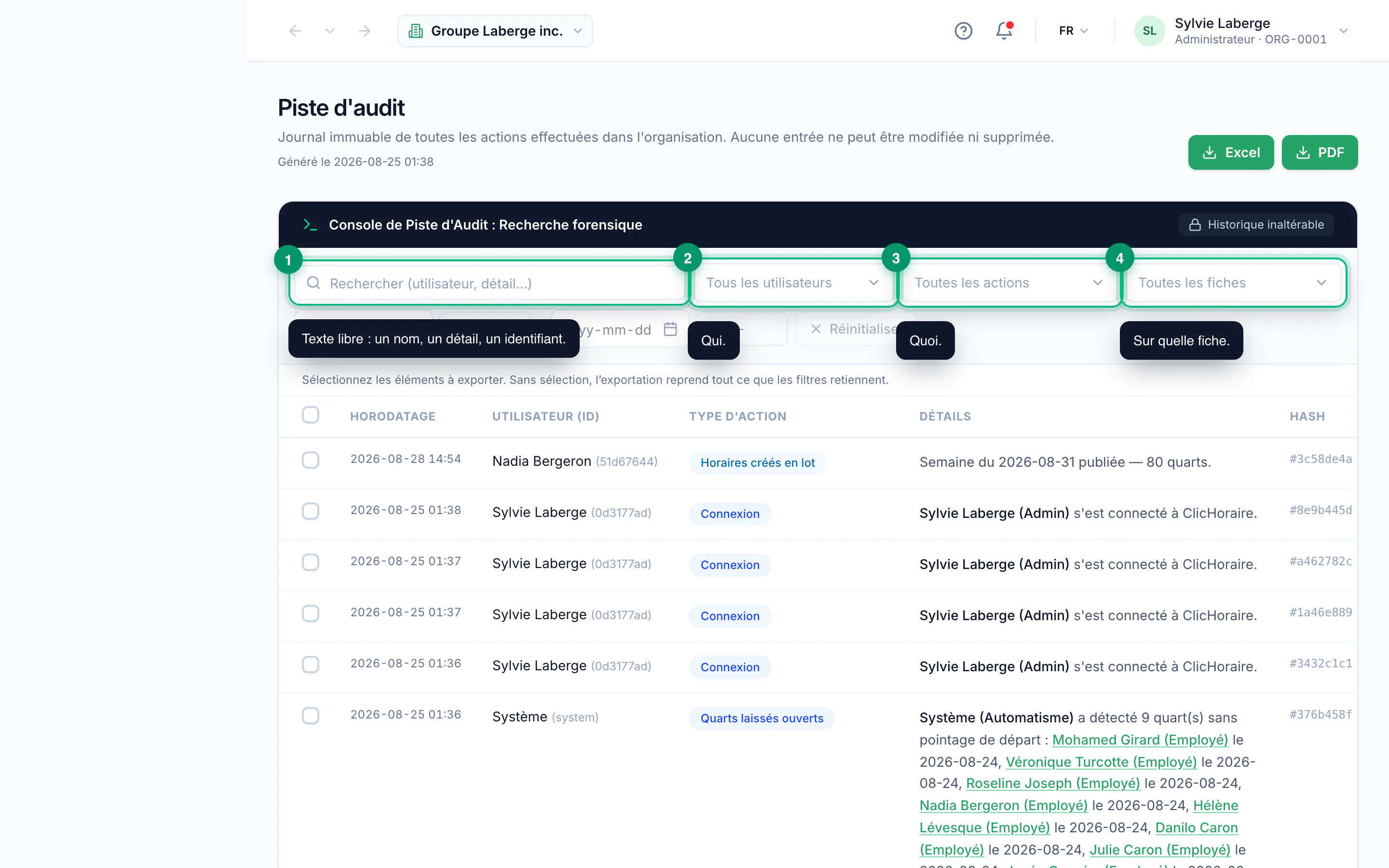
Task: Toggle the select-all header checkbox
Action: 311,415
